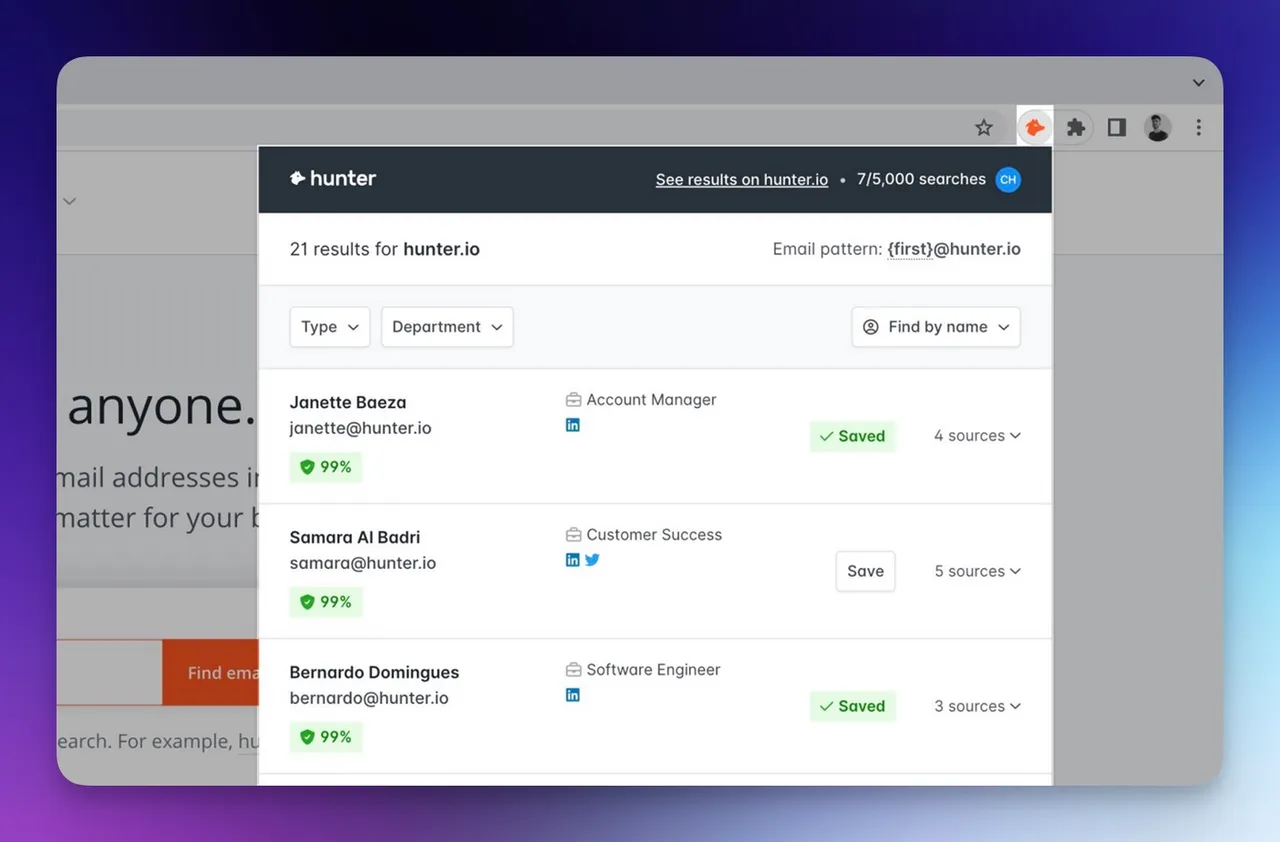Save the lead Samara Al Badri
Screen dimensions: 1280x842
tap(865, 571)
